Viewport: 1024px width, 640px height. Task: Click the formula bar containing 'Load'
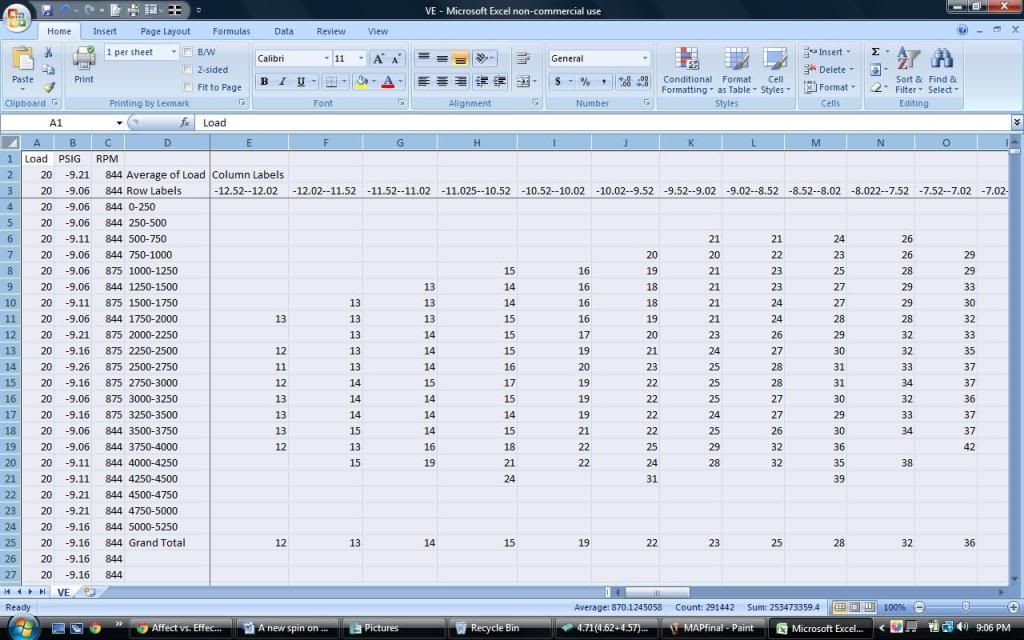605,123
